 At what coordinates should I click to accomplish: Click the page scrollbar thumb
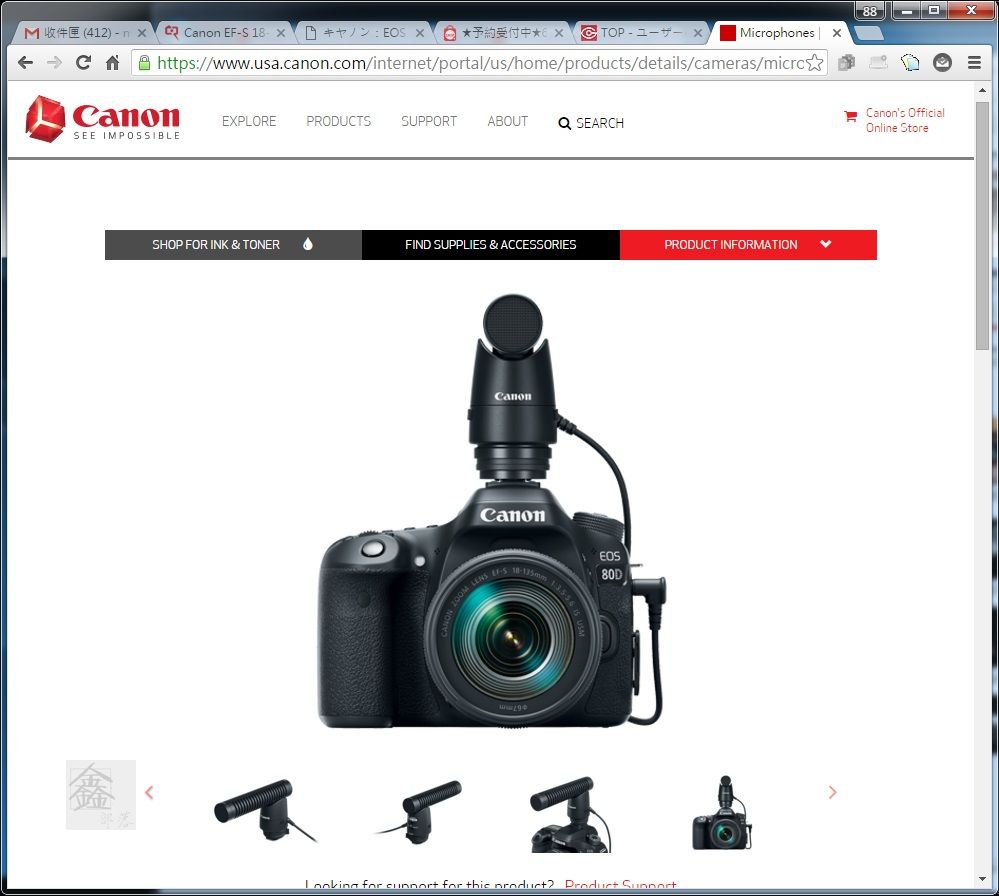pyautogui.click(x=982, y=225)
